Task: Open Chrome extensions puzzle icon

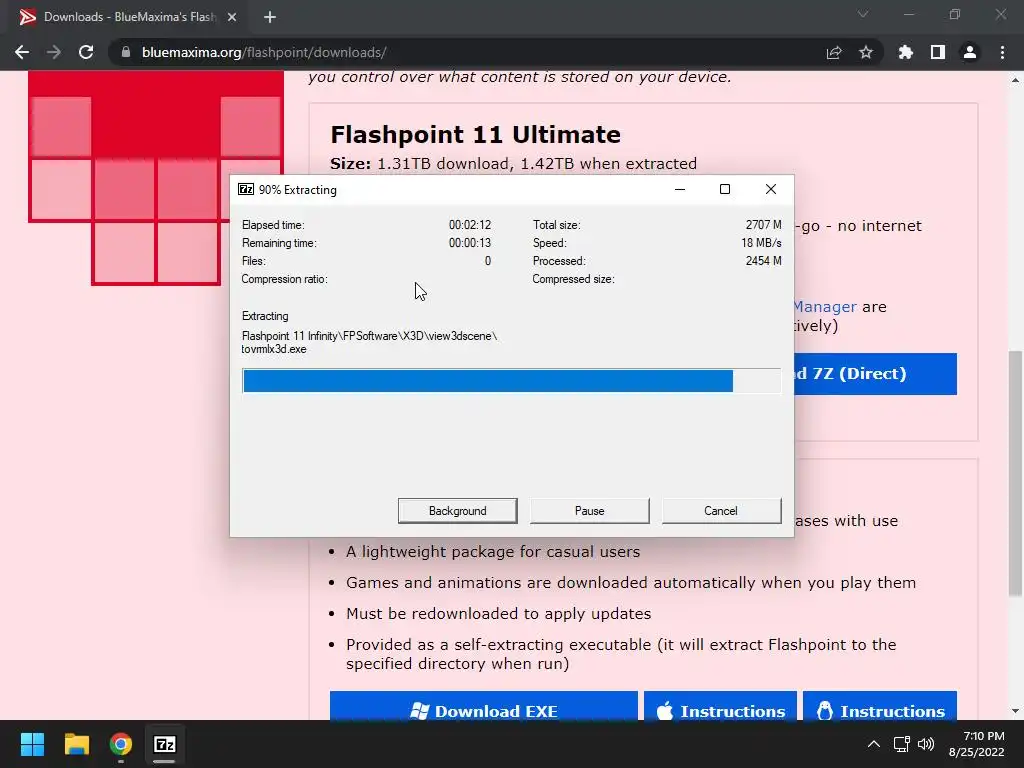Action: pyautogui.click(x=905, y=52)
